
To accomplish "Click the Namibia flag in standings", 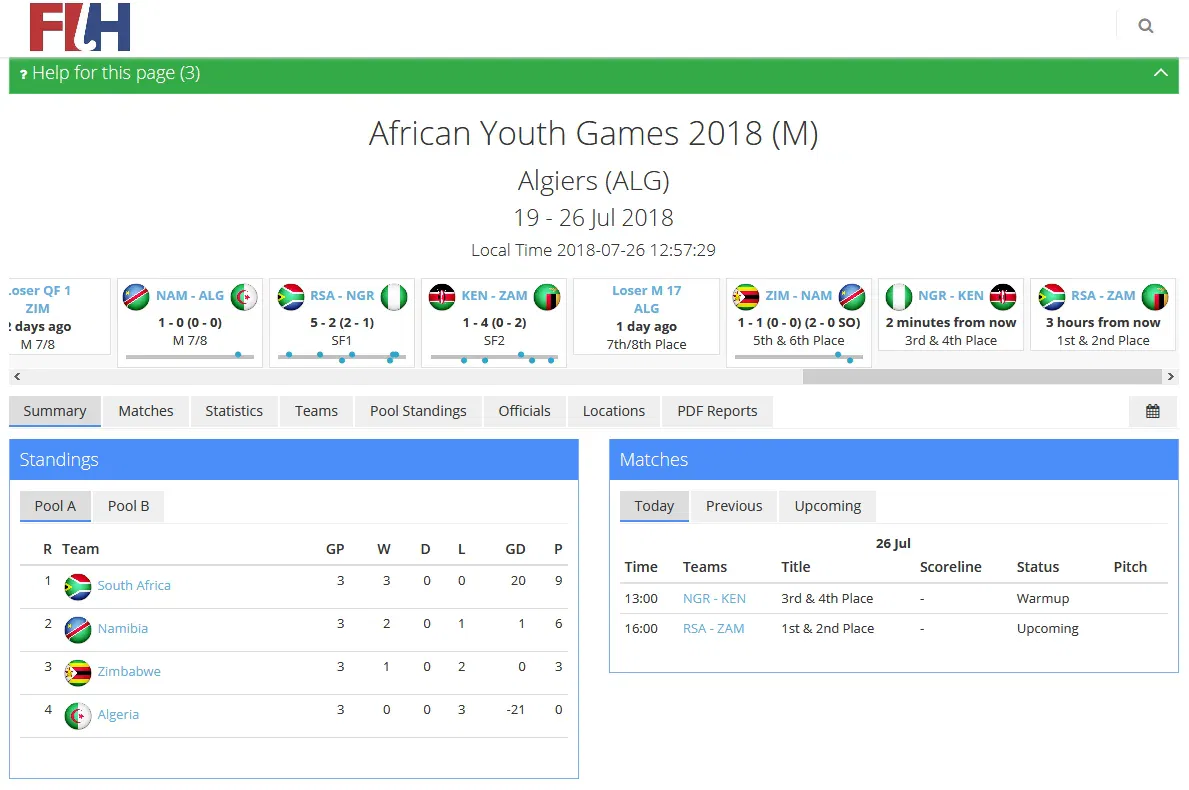I will (x=78, y=629).
